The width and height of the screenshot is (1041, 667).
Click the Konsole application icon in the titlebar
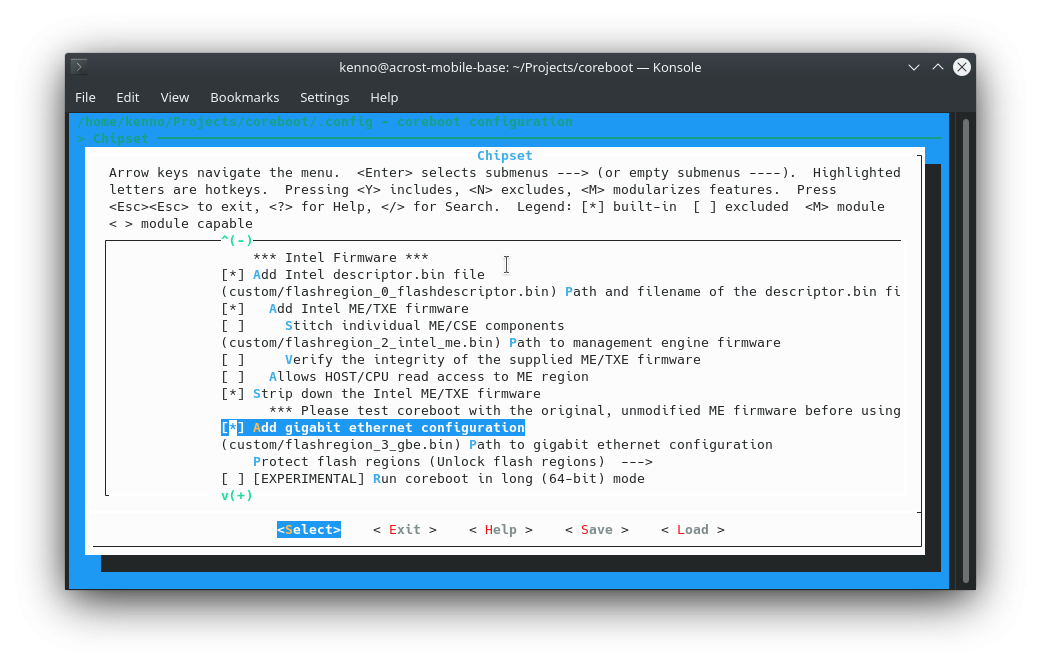pos(78,66)
